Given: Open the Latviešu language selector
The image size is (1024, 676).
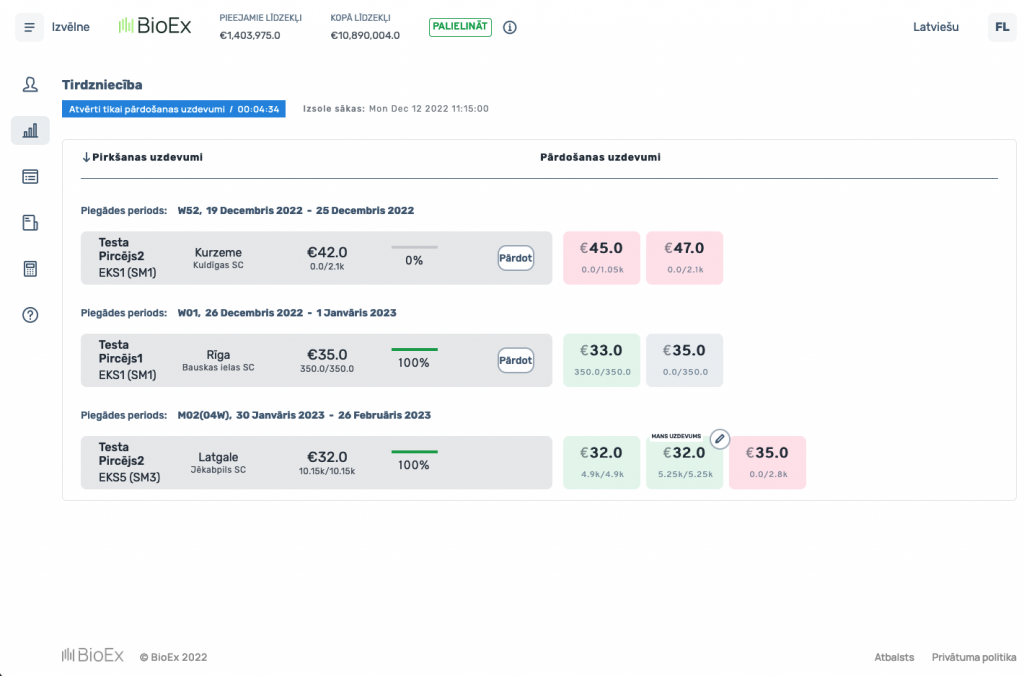Looking at the screenshot, I should [936, 27].
